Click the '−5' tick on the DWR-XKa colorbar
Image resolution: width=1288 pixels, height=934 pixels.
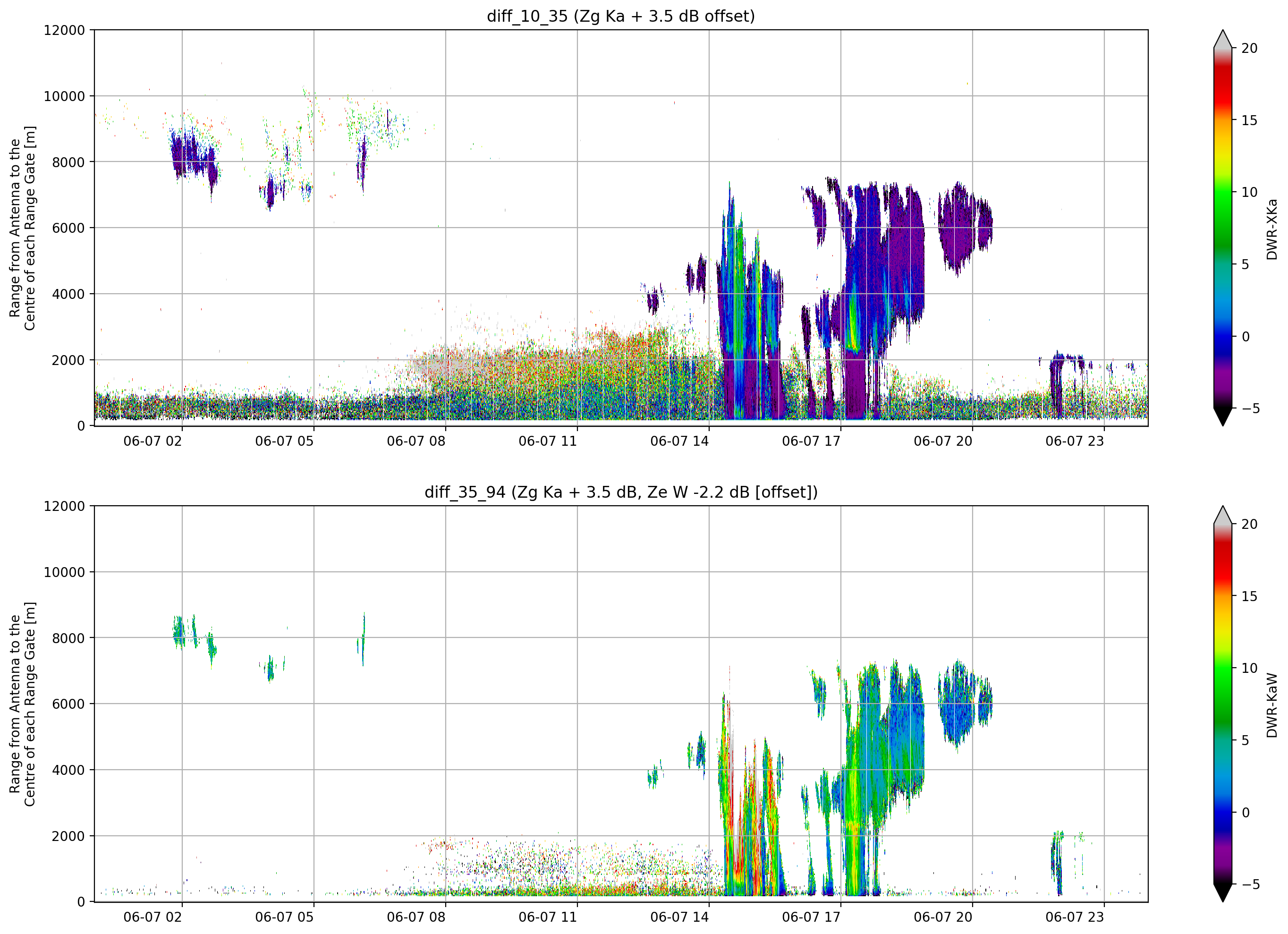pos(1251,408)
